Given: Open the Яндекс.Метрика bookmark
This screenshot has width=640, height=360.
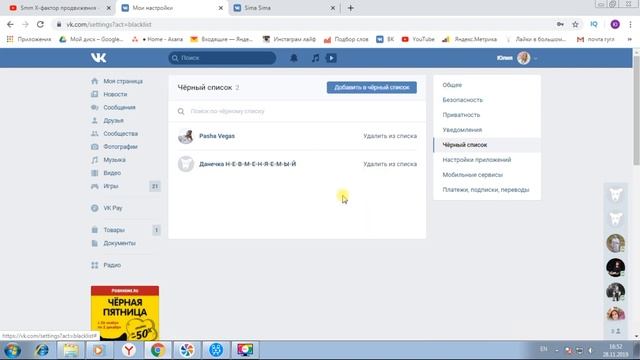Looking at the screenshot, I should (x=470, y=39).
